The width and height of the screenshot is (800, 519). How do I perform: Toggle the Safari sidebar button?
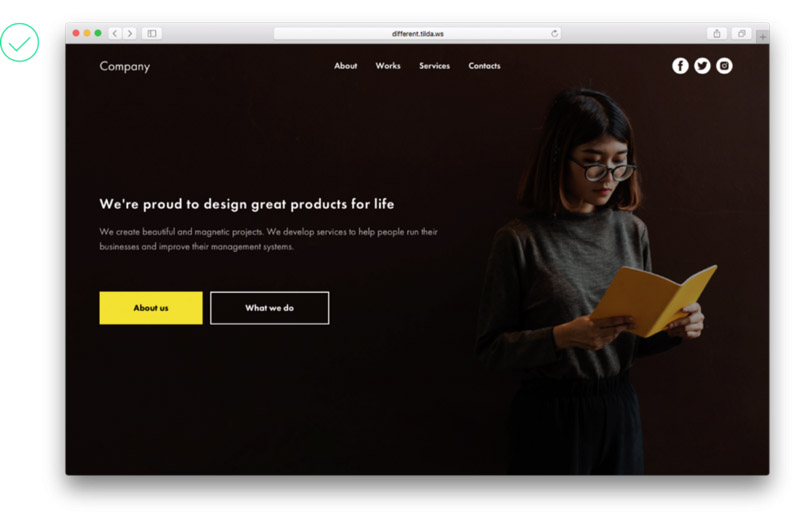(x=152, y=34)
